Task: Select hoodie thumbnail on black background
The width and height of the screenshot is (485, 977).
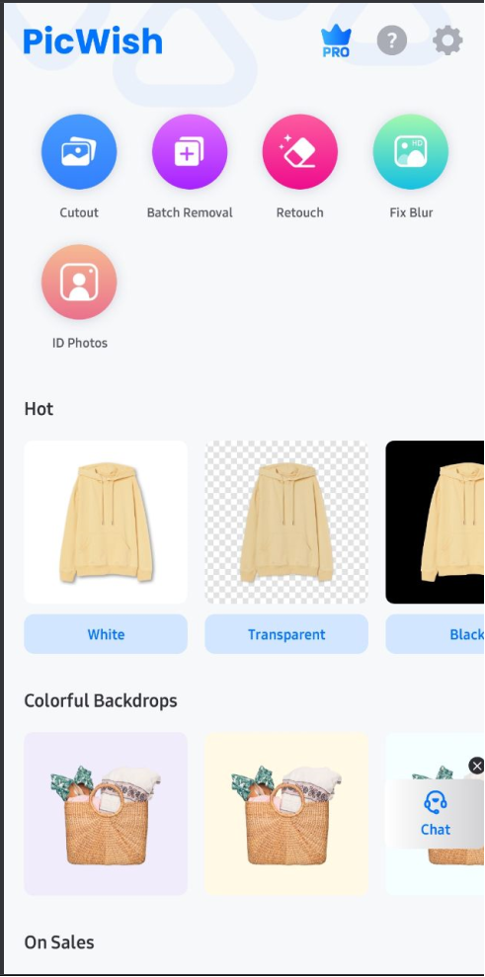Action: pos(435,522)
